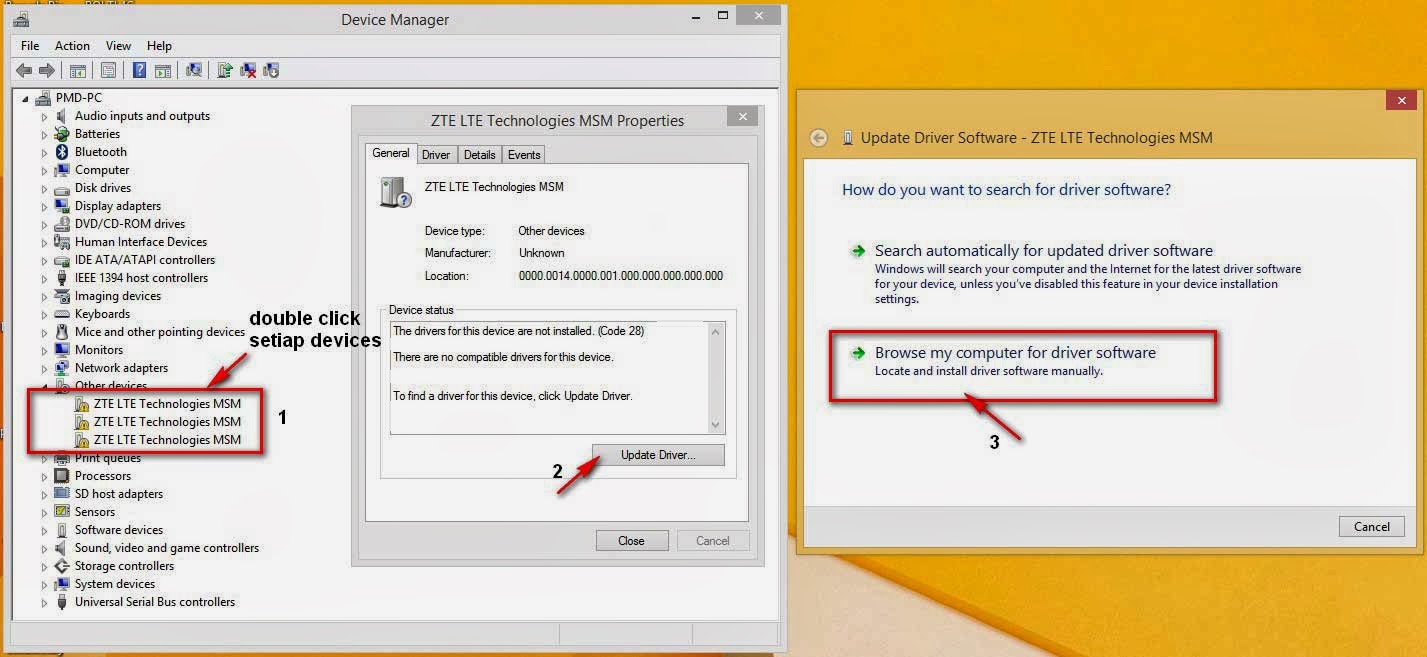Screen dimensions: 1427x657
Task: Click the Processors category icon
Action: point(62,476)
